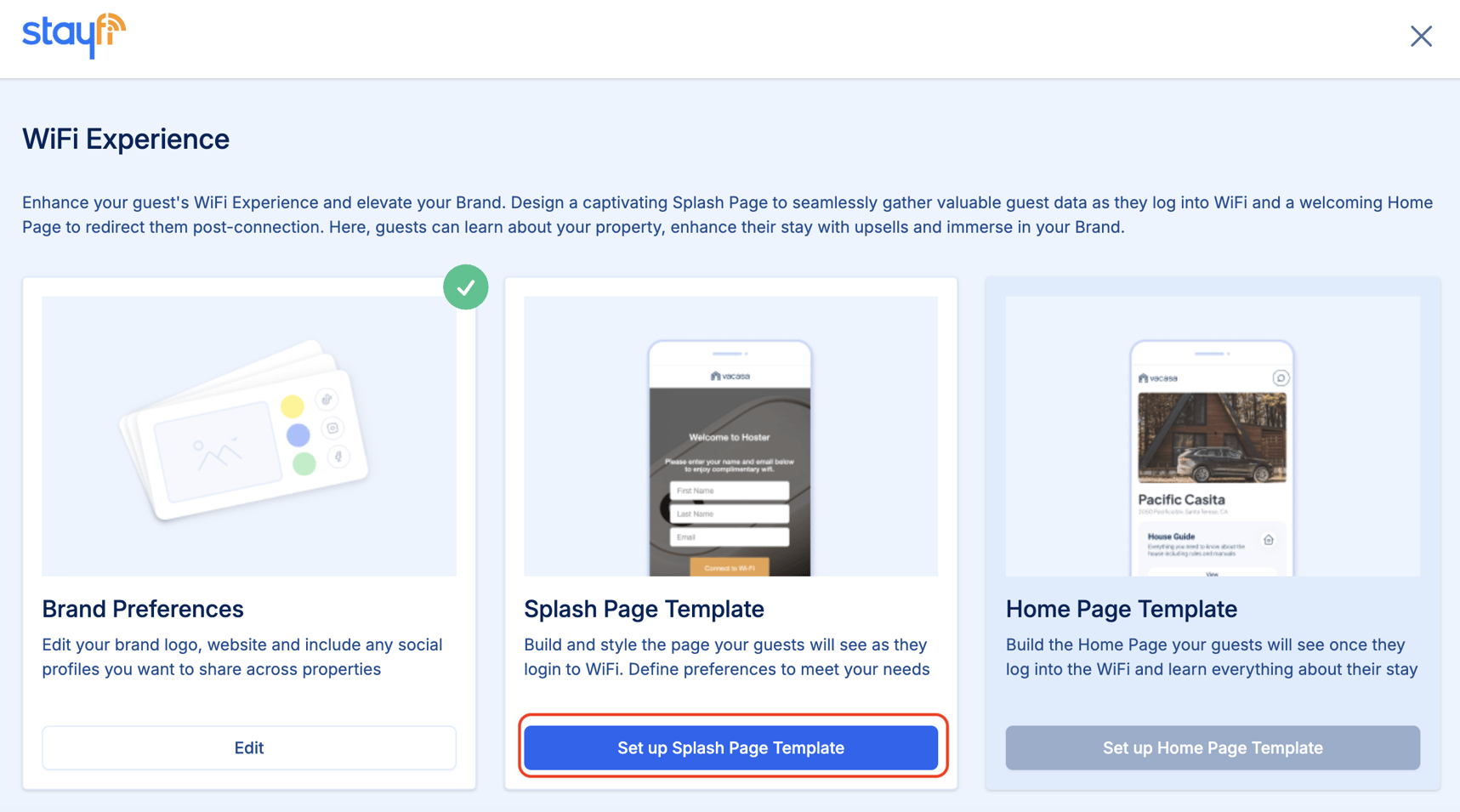
Task: Click the blue color dot in illustration
Action: tap(298, 435)
